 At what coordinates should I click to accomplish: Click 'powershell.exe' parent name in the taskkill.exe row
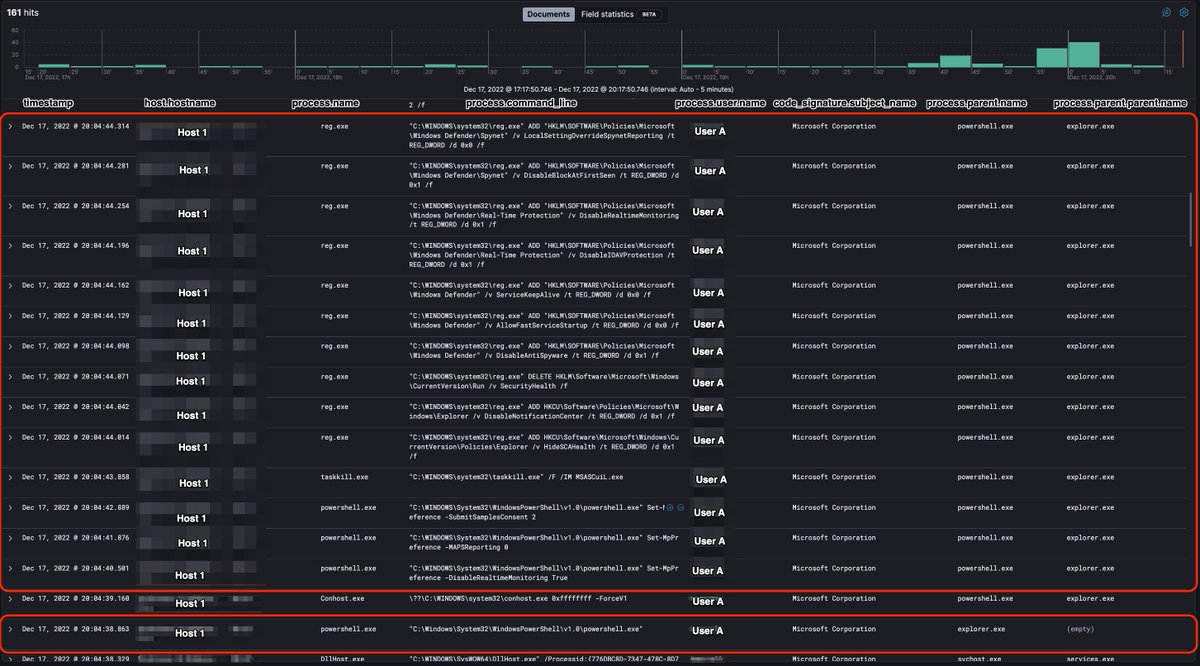coord(985,476)
